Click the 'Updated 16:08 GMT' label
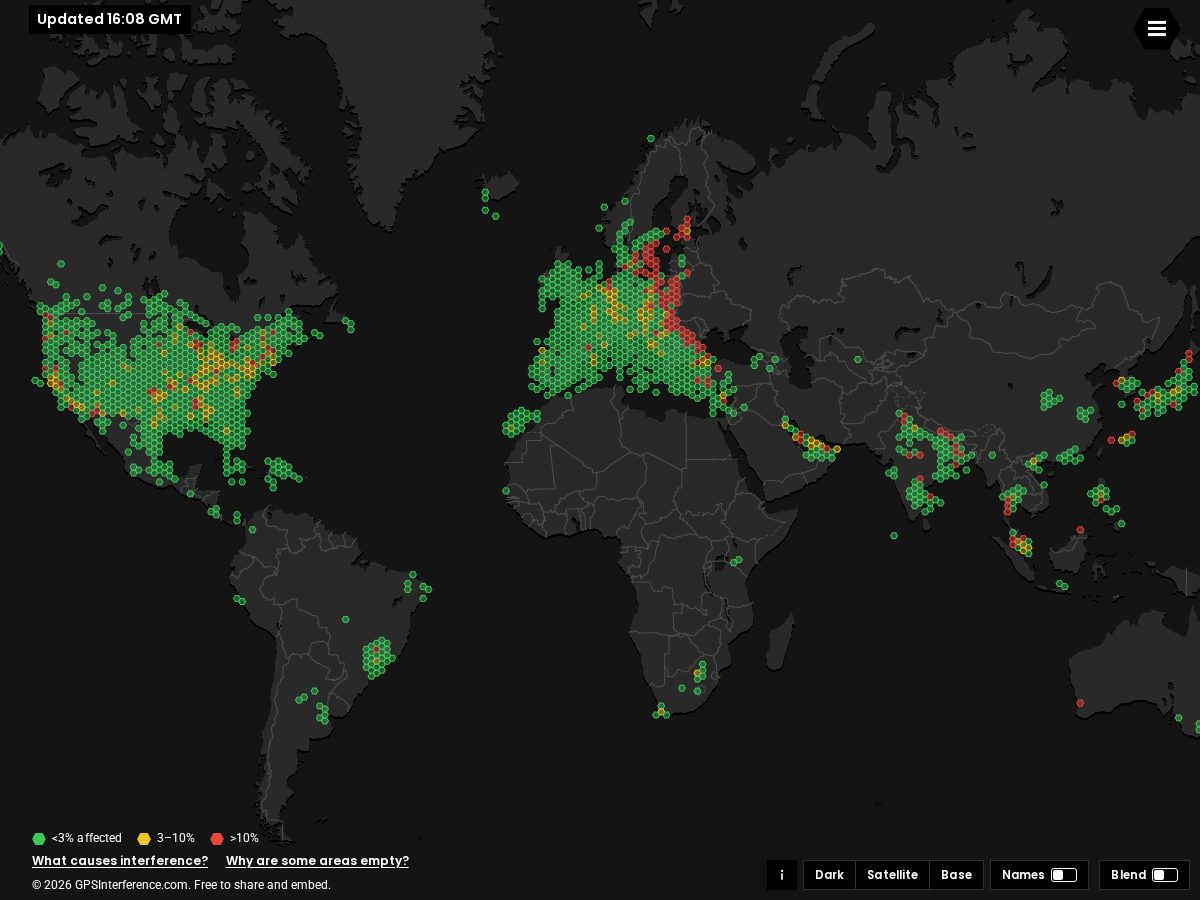The image size is (1200, 900). (110, 19)
